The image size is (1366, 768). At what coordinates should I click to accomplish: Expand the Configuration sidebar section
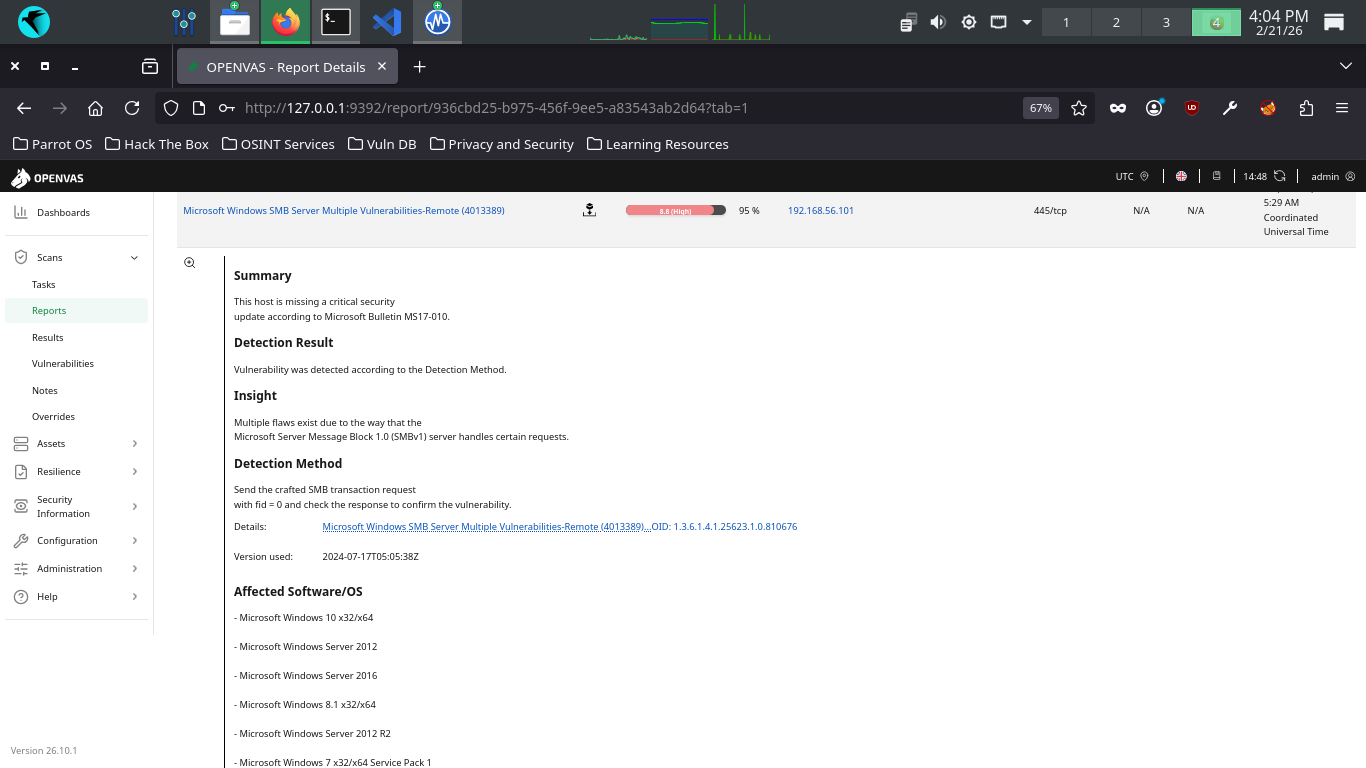134,541
